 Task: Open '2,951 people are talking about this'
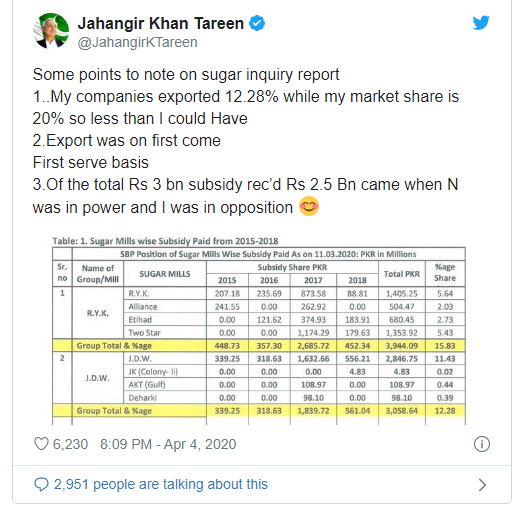coord(161,484)
